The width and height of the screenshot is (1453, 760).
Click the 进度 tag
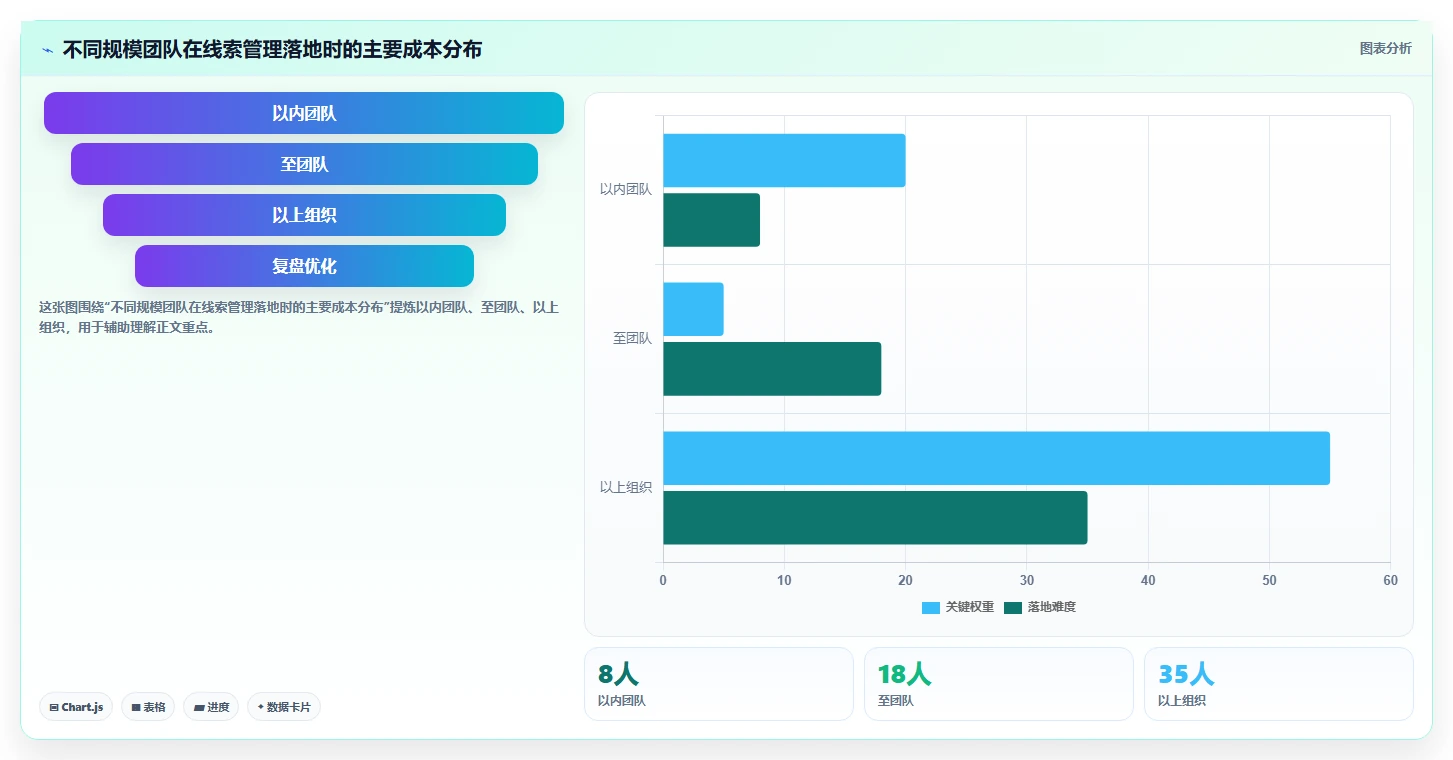211,707
